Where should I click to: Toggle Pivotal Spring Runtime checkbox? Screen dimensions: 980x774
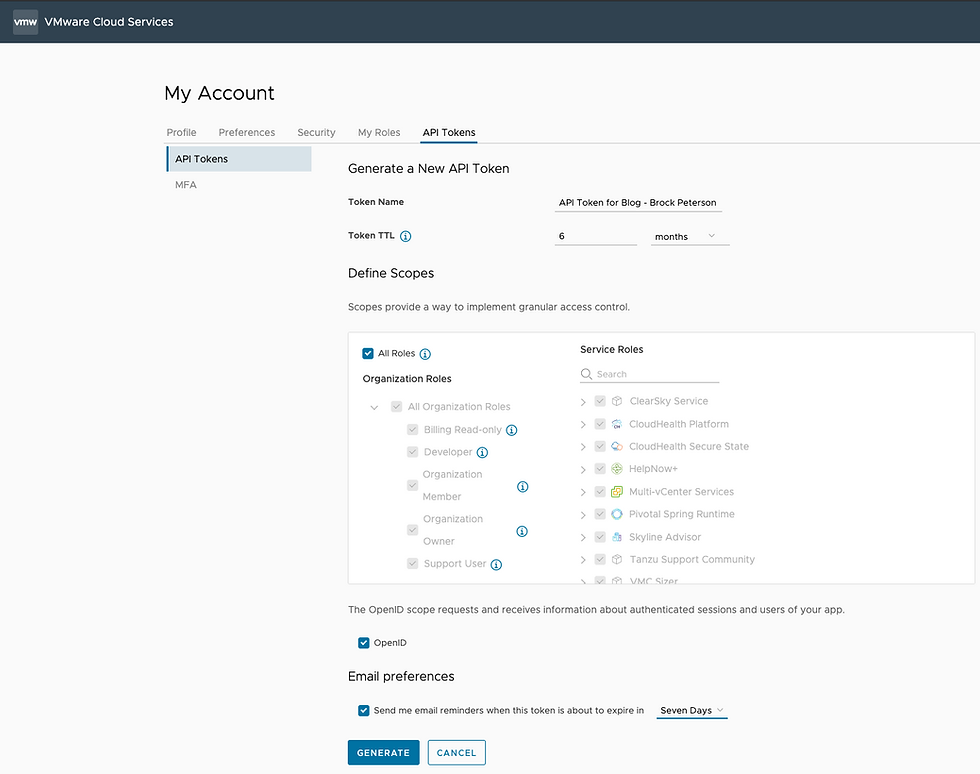pos(600,514)
